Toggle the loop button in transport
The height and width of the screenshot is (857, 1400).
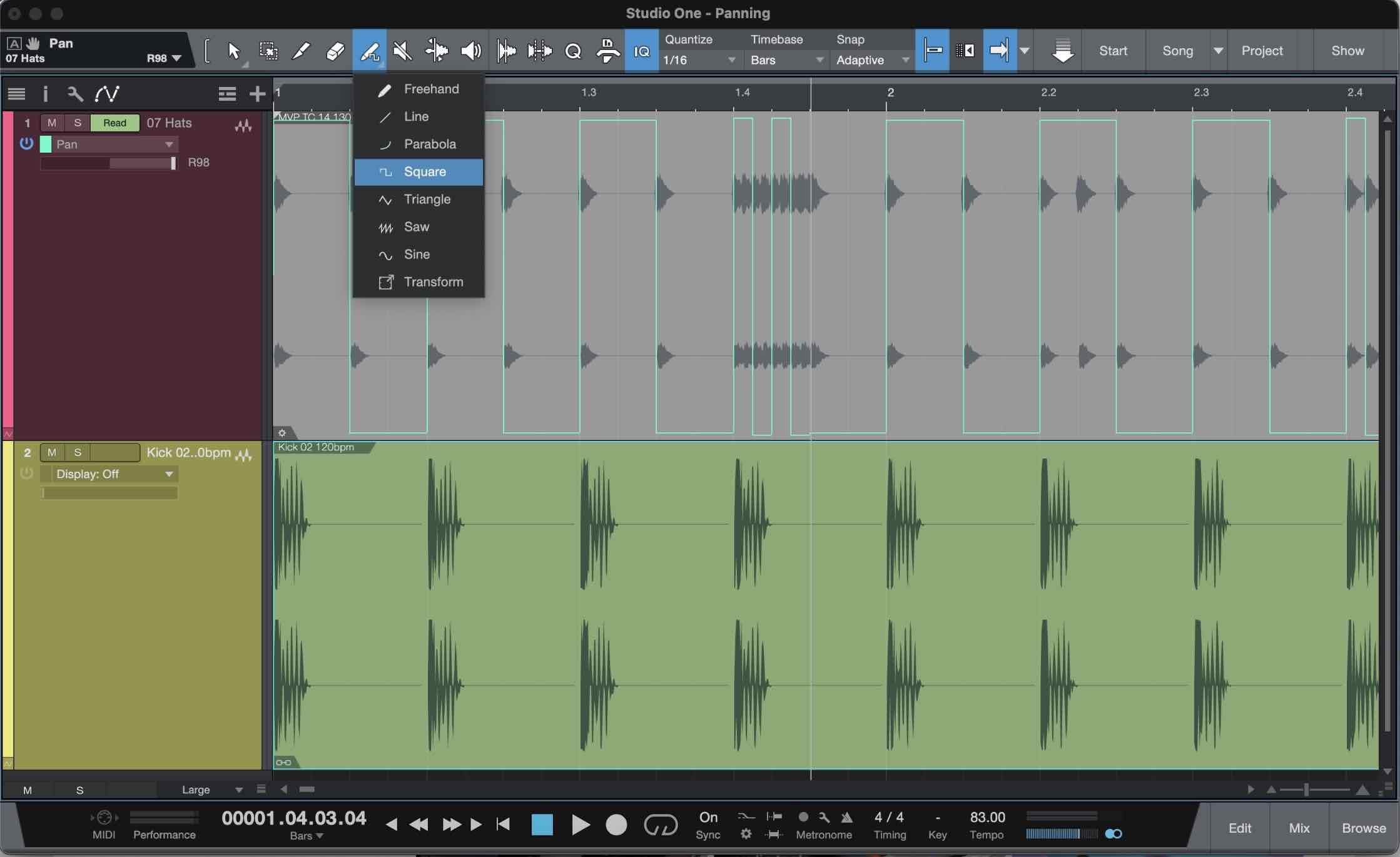tap(661, 825)
